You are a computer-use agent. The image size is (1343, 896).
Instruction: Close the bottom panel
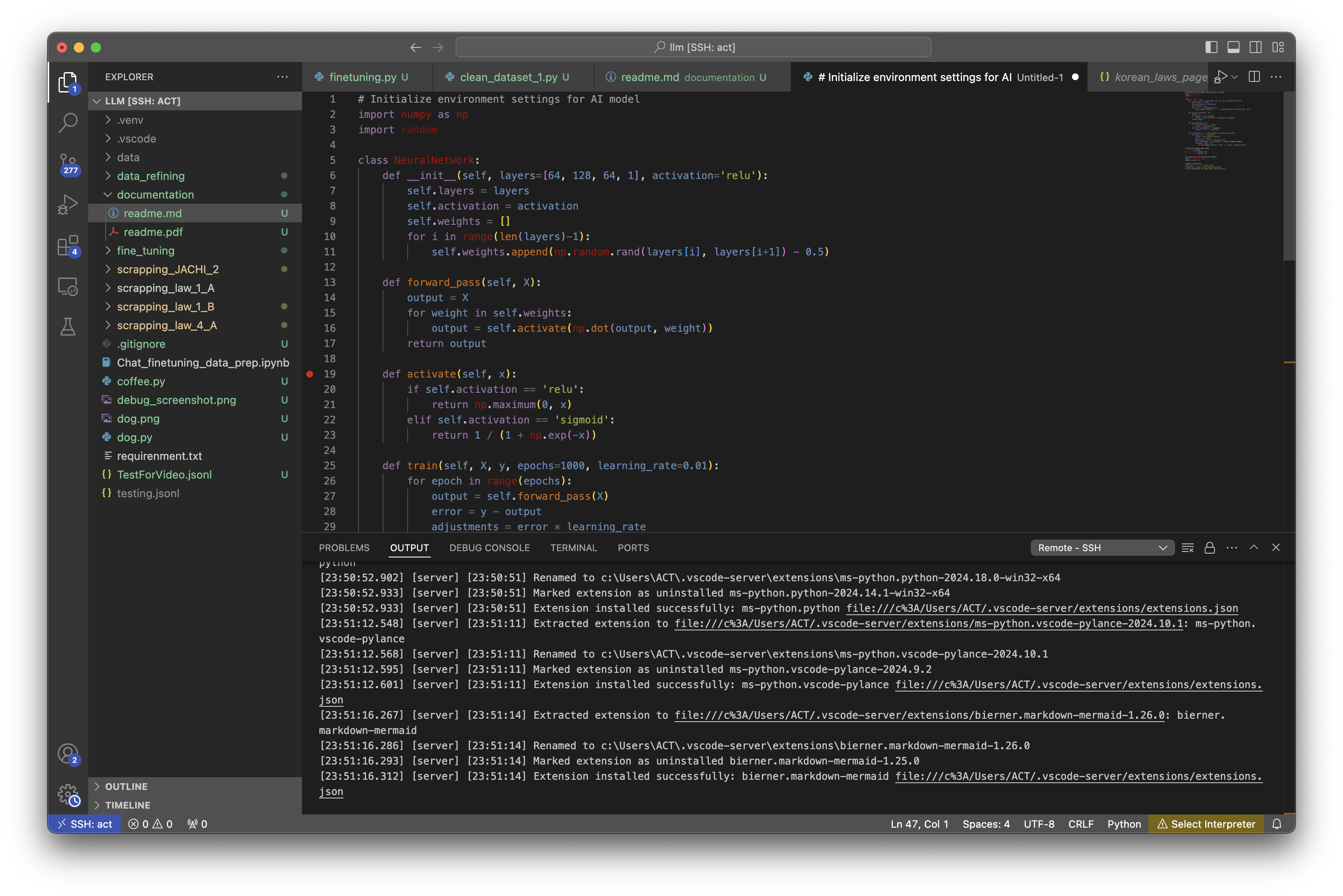[1276, 547]
